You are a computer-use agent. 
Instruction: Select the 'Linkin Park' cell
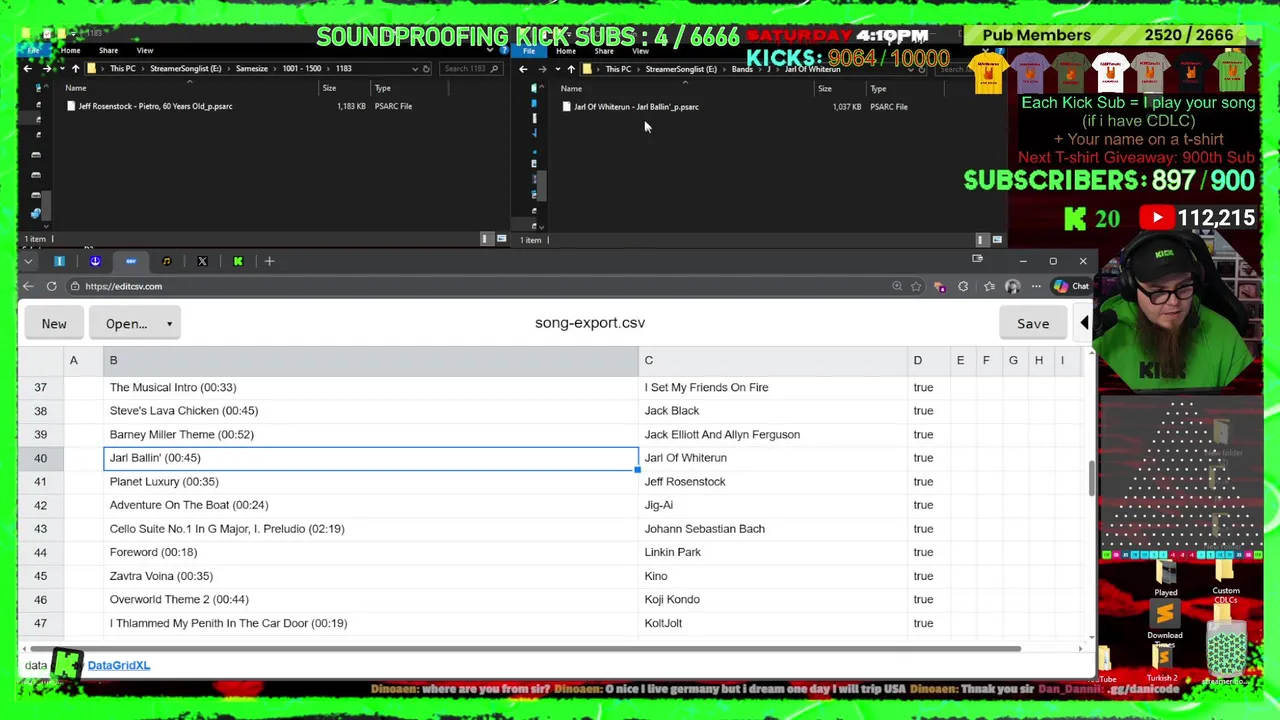coord(773,552)
